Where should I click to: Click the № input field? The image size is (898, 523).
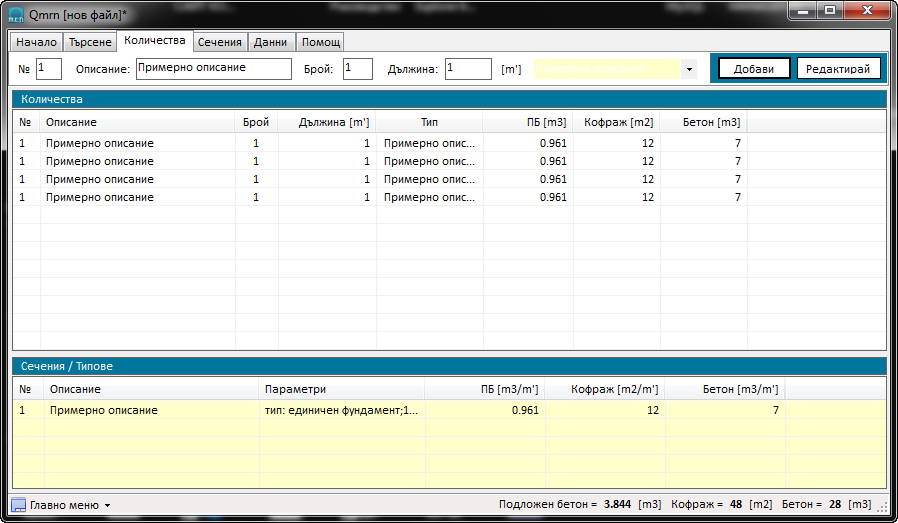[x=49, y=69]
